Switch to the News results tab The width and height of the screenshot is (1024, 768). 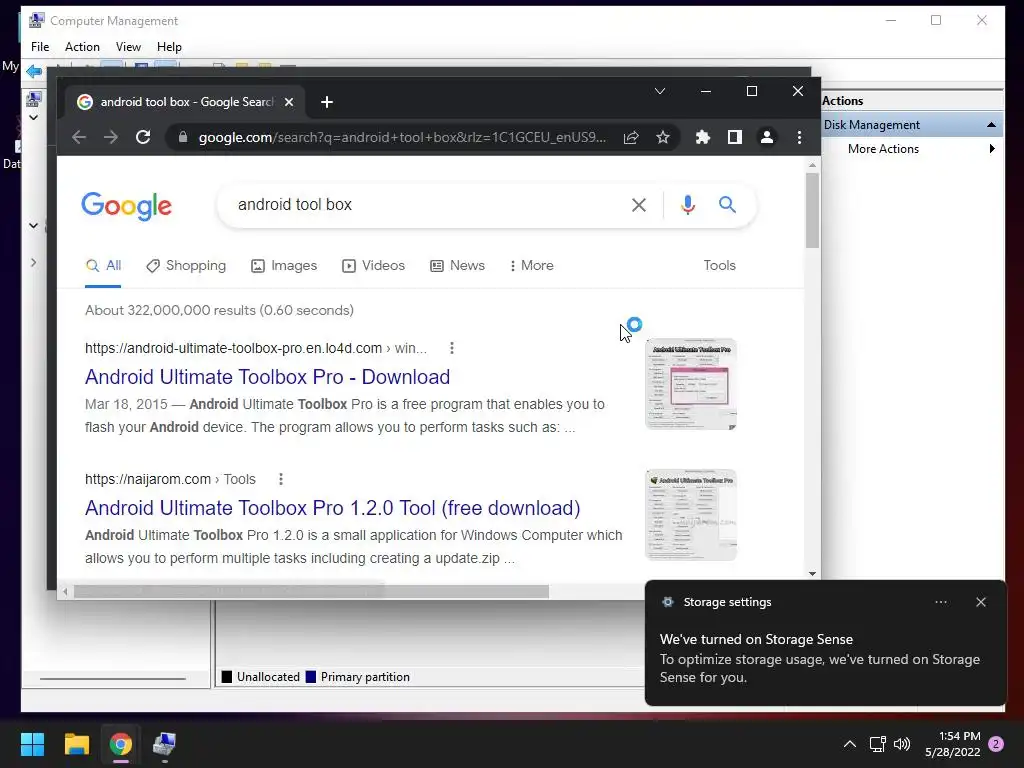click(x=457, y=266)
